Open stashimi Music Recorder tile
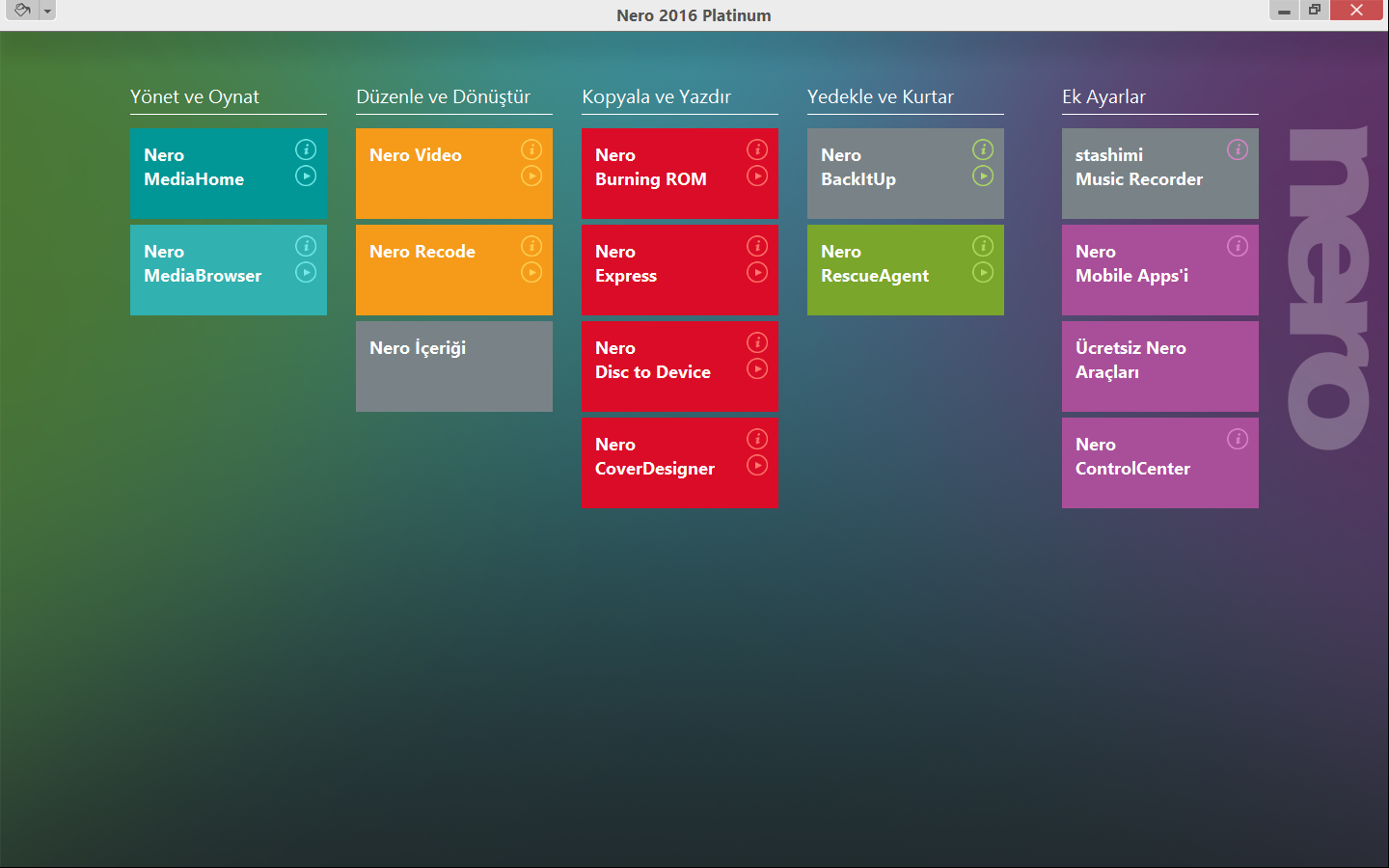 pyautogui.click(x=1160, y=174)
